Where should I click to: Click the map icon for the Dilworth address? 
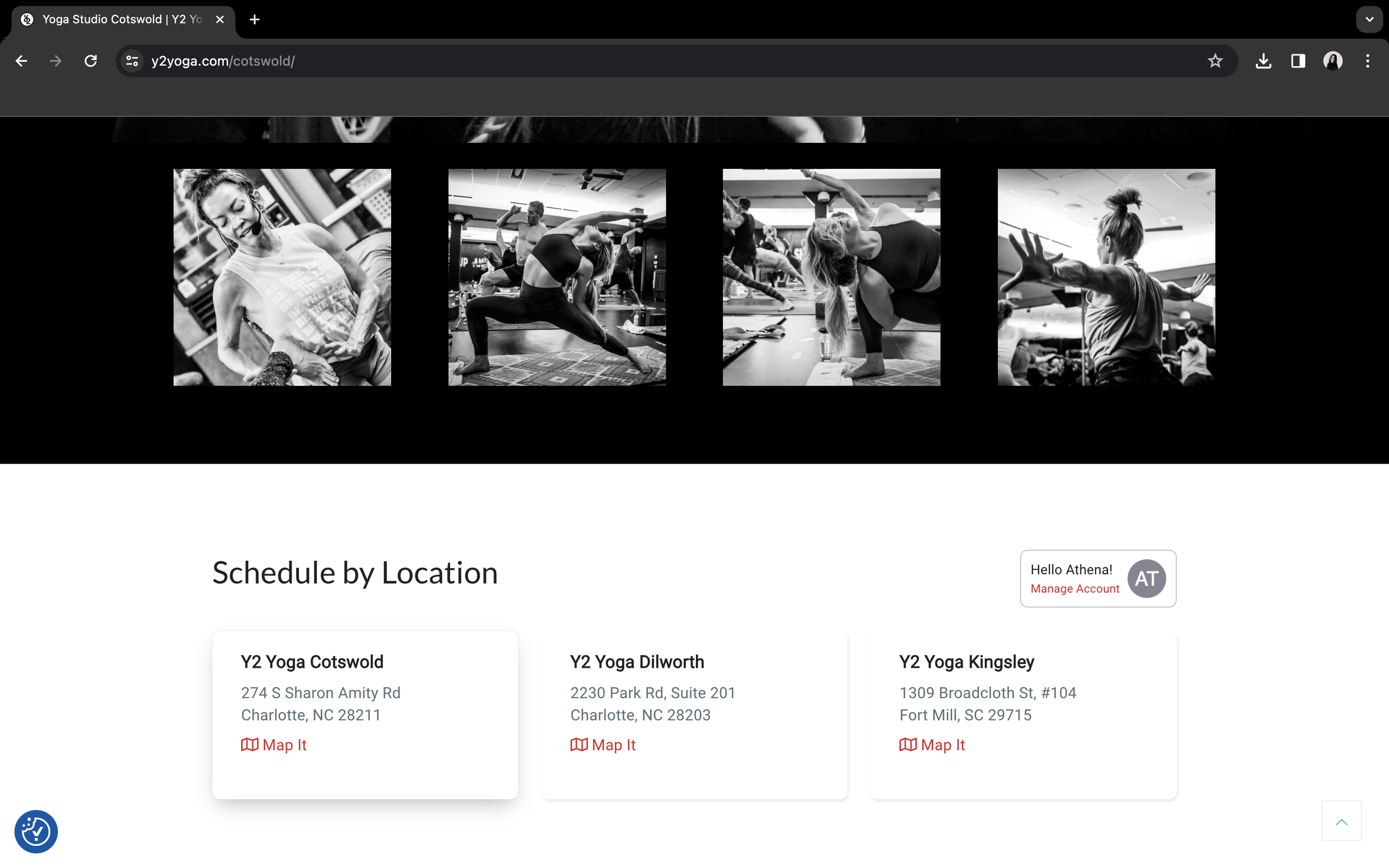pos(578,745)
